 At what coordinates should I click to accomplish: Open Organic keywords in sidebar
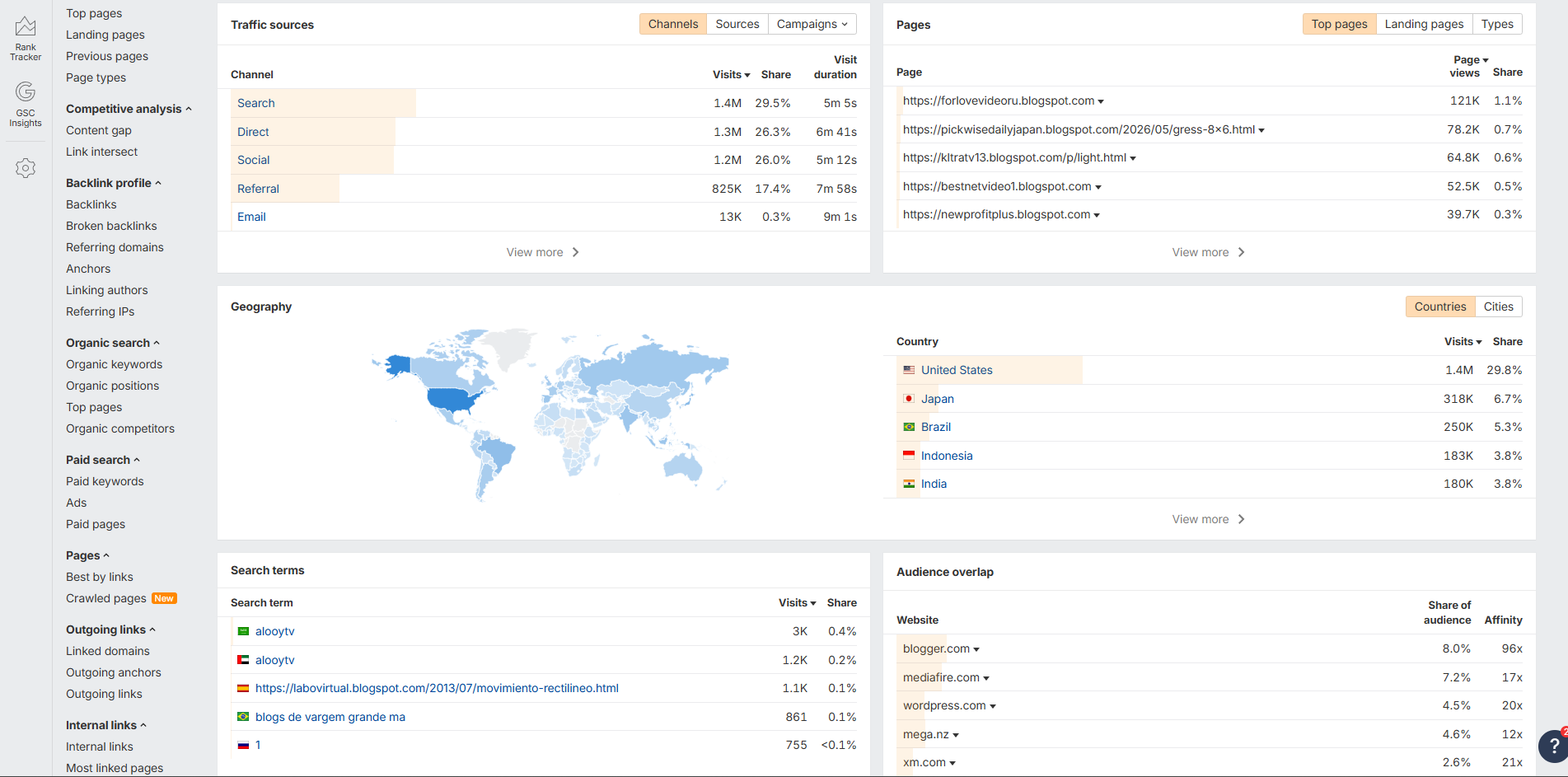click(x=114, y=364)
